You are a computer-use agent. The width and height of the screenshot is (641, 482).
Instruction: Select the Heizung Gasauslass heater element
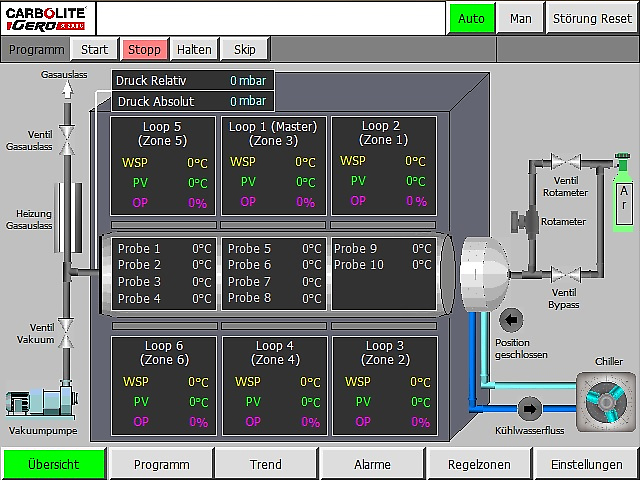coord(68,217)
